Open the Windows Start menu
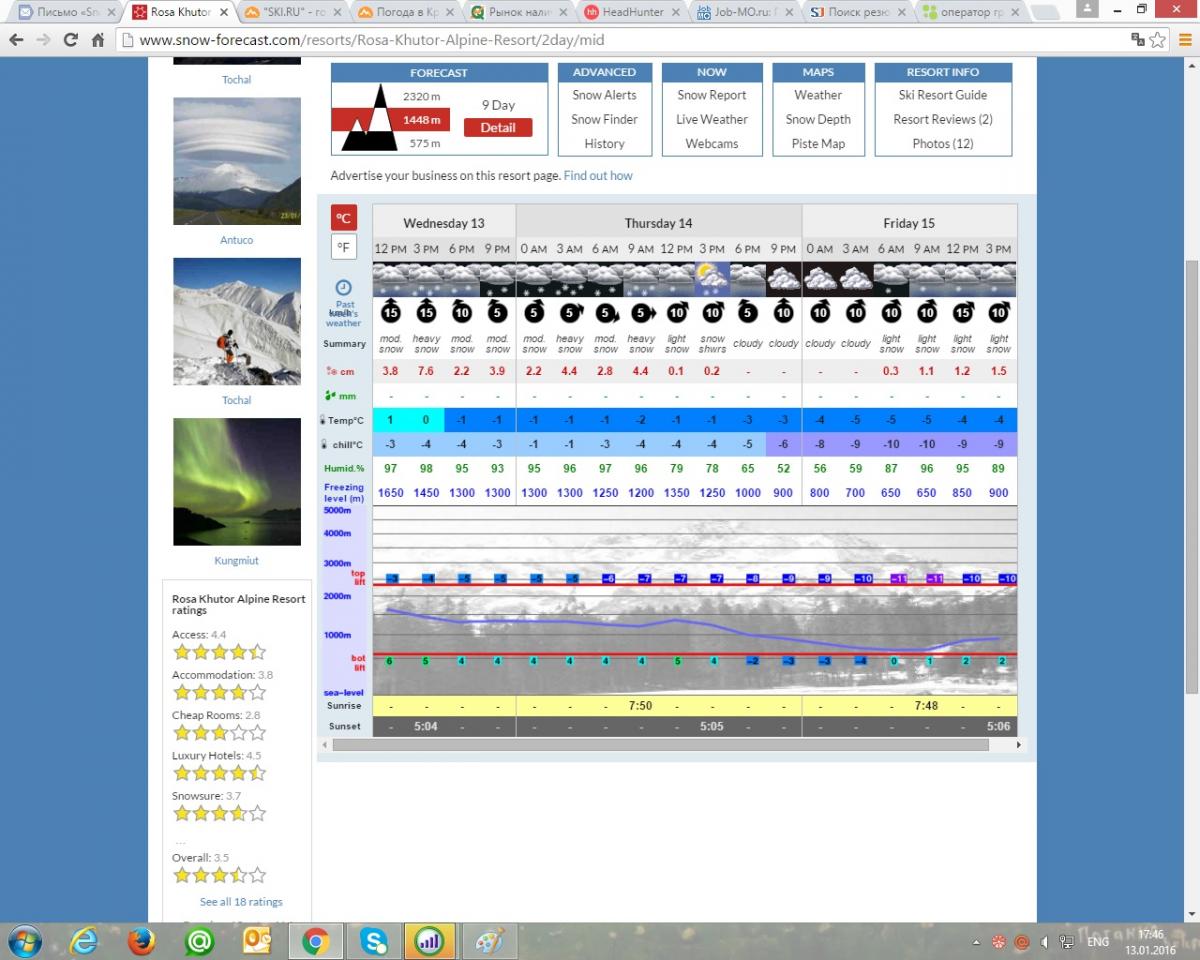This screenshot has width=1200, height=960. (x=24, y=941)
